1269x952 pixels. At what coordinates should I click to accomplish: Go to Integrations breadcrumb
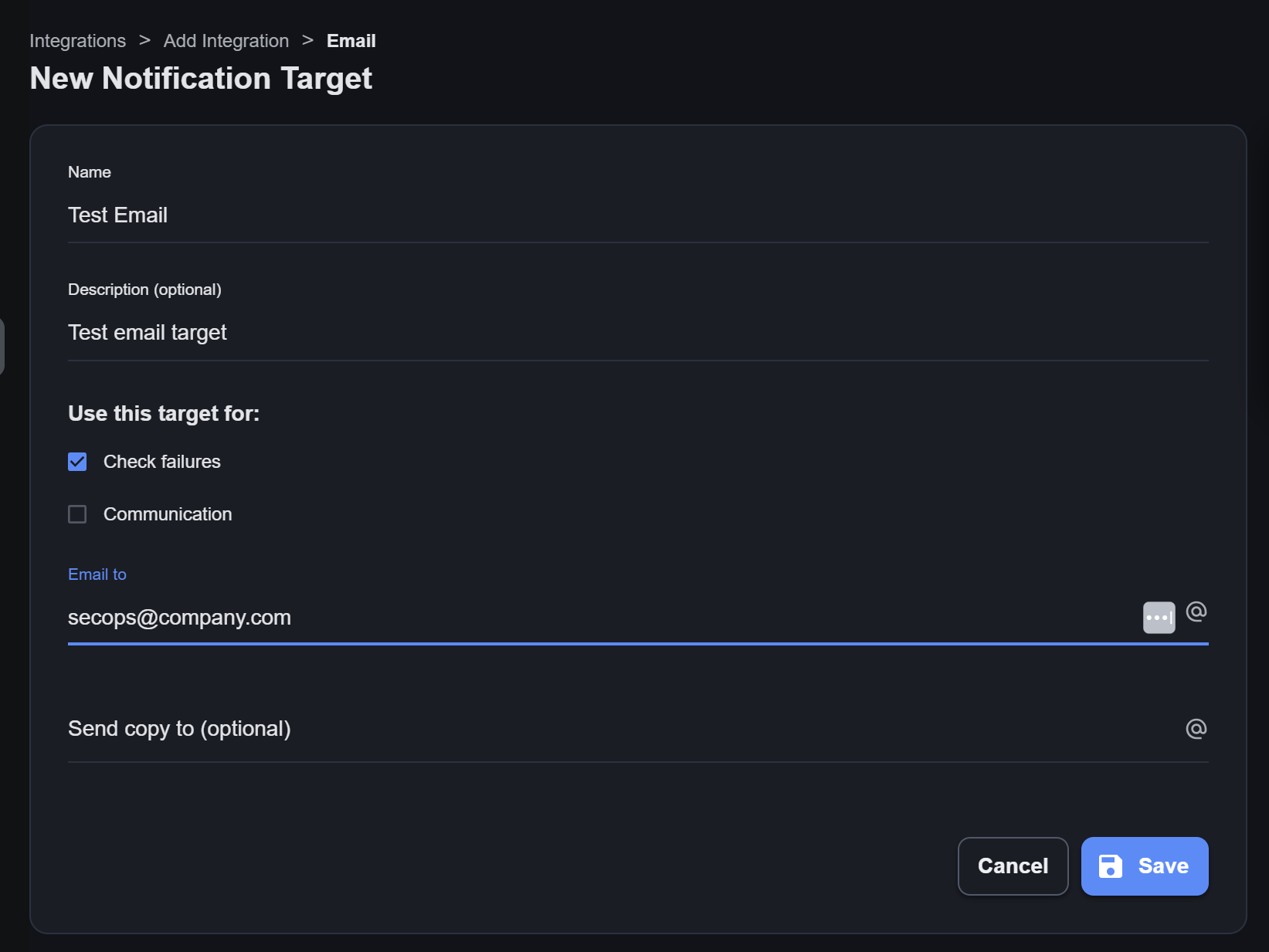(x=77, y=41)
